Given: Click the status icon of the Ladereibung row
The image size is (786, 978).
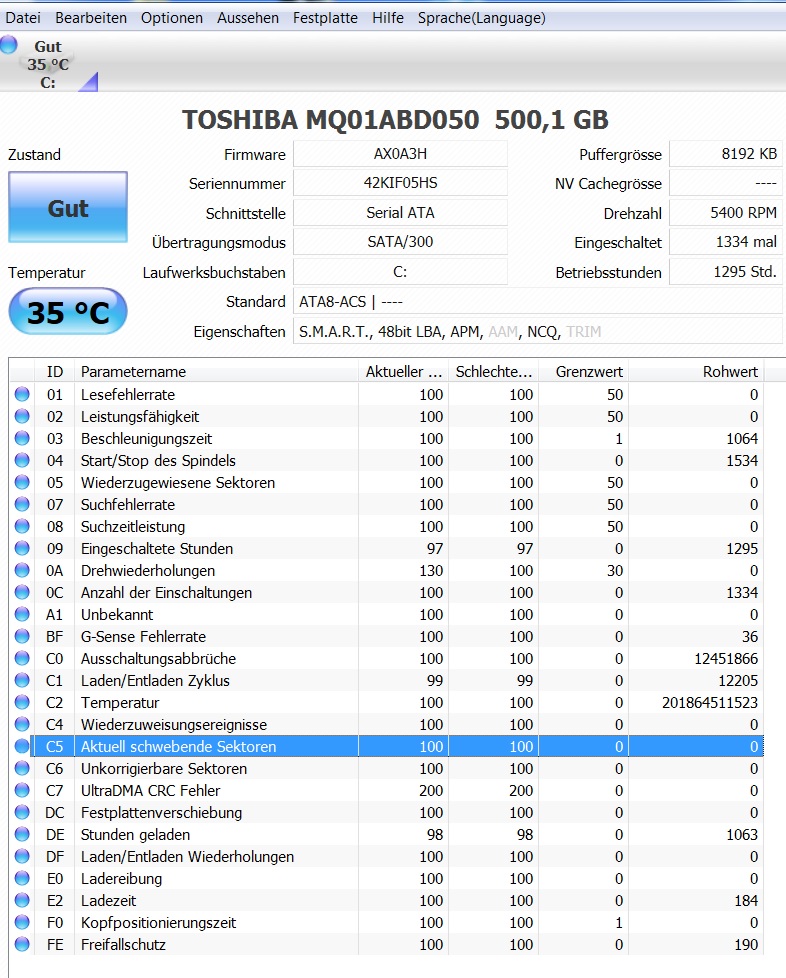Looking at the screenshot, I should coord(22,878).
